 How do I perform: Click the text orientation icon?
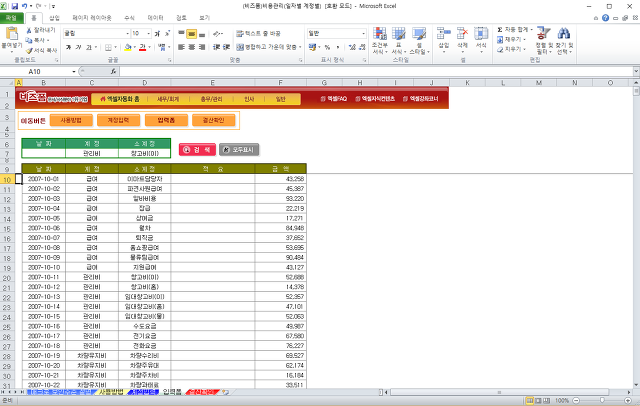[x=217, y=33]
